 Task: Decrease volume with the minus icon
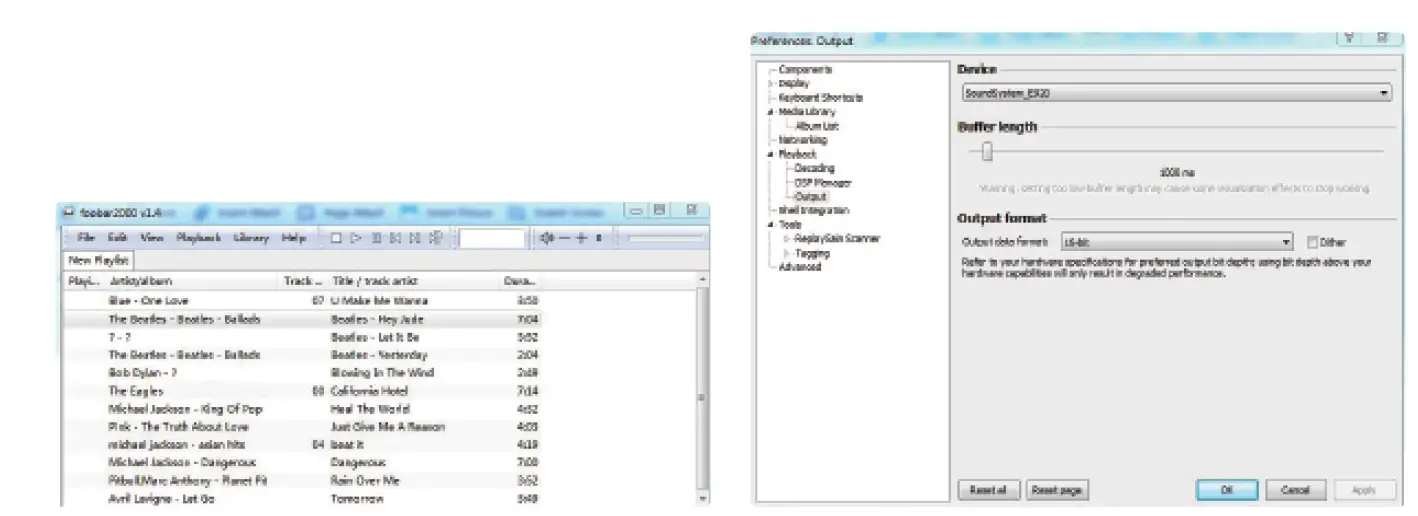(x=565, y=238)
